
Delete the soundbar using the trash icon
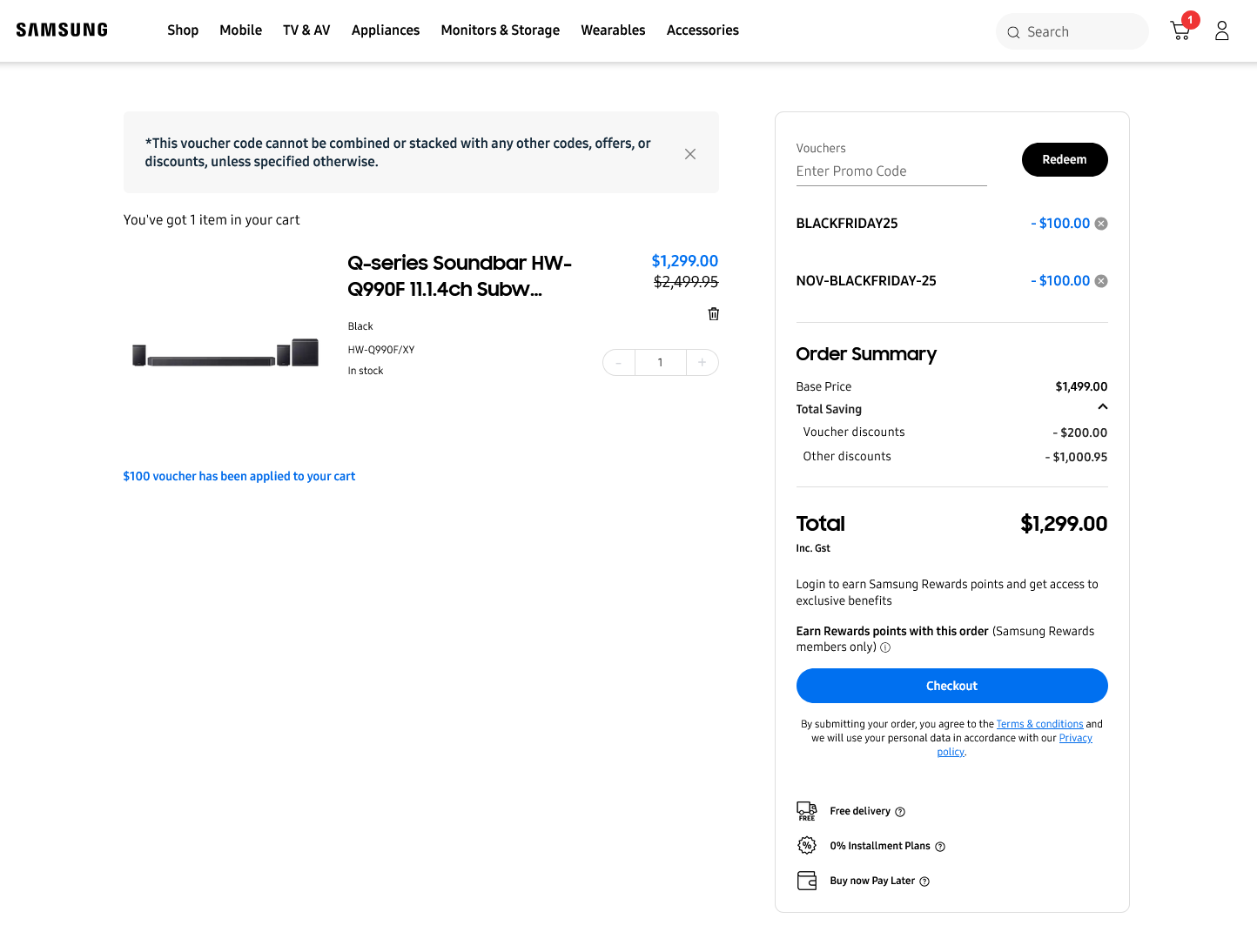713,314
